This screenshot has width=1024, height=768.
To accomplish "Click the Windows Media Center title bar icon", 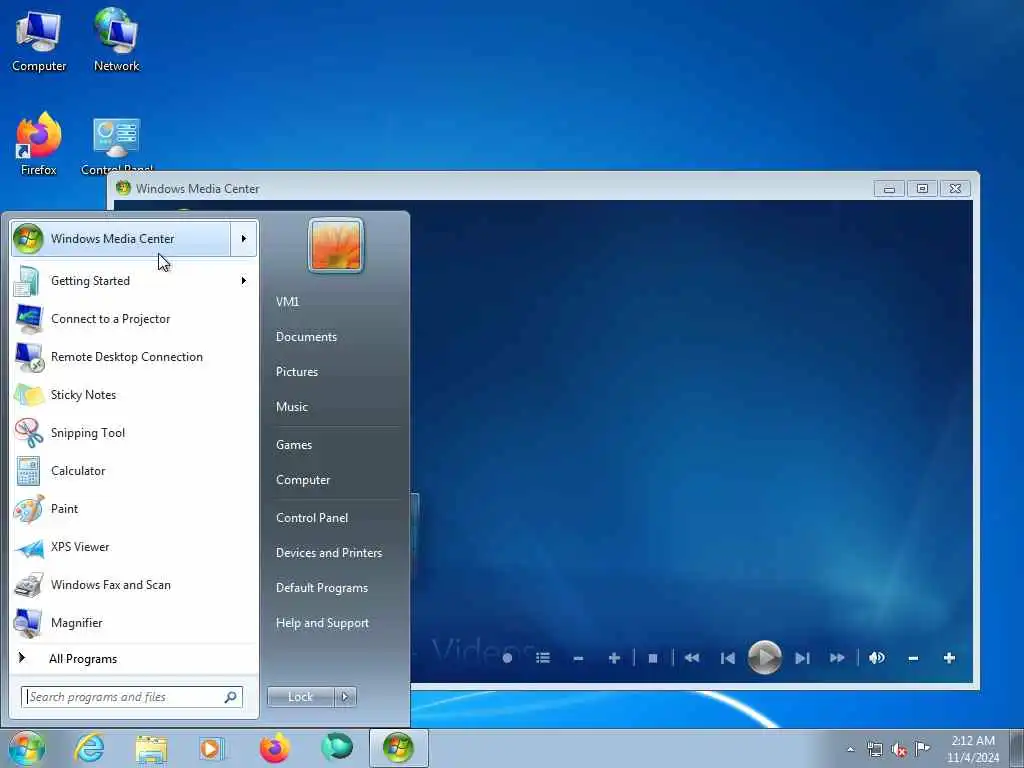I will (x=123, y=188).
